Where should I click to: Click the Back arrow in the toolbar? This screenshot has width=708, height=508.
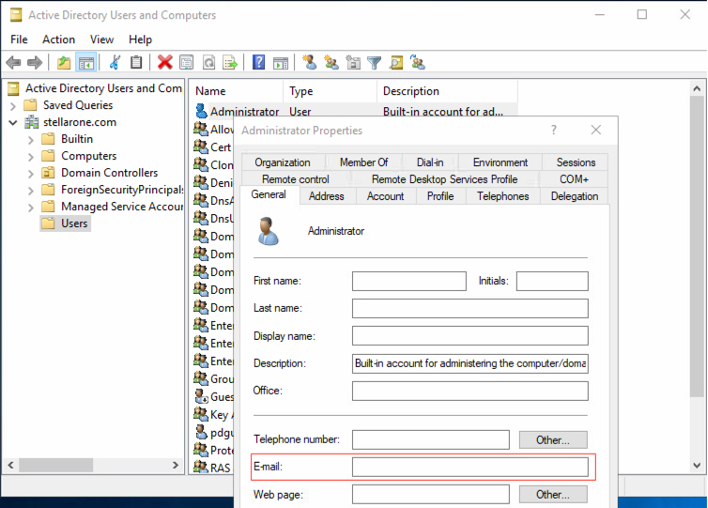[14, 63]
